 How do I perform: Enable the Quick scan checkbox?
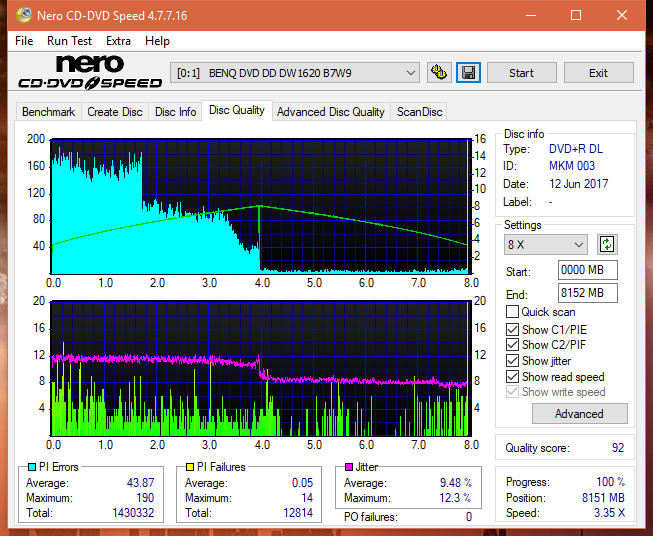[512, 312]
